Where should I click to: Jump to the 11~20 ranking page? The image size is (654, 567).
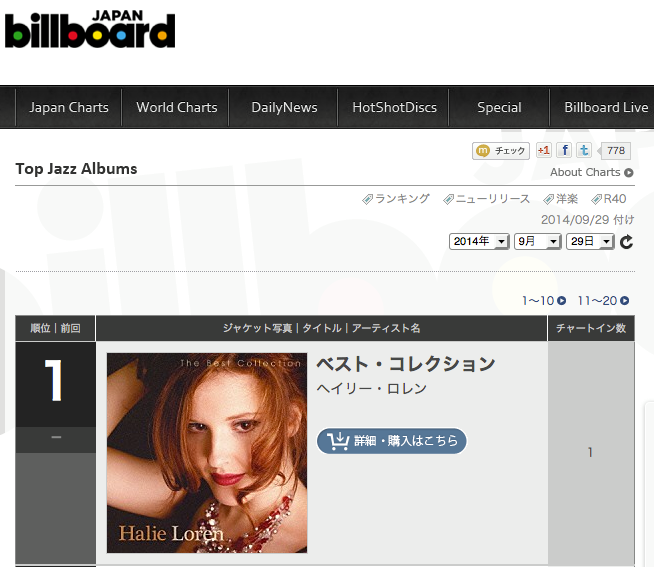click(603, 300)
